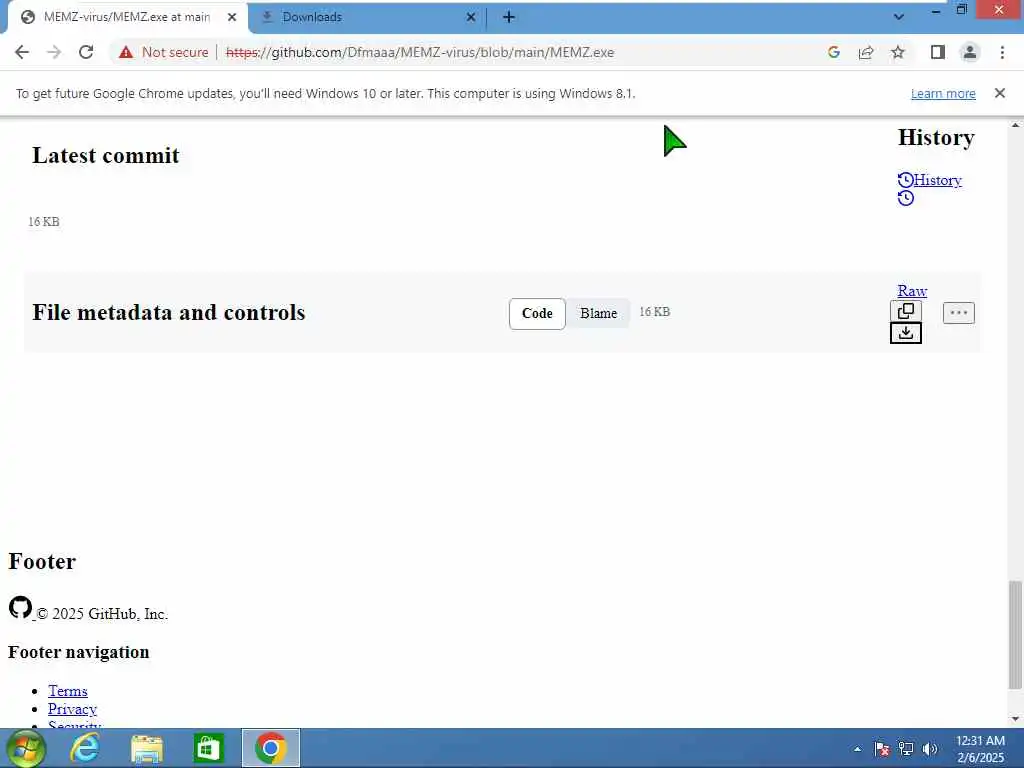This screenshot has width=1024, height=768.
Task: Open the Windows Store taskbar icon
Action: [208, 748]
